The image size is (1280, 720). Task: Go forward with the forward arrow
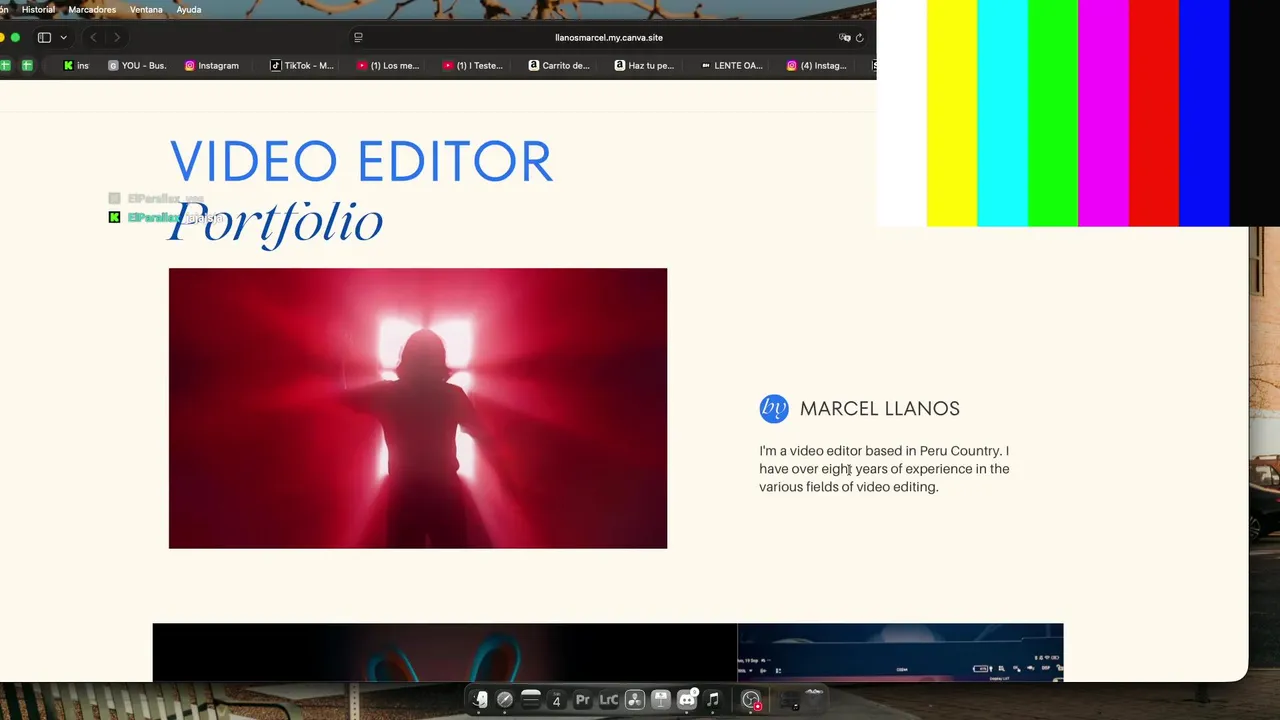tap(117, 38)
